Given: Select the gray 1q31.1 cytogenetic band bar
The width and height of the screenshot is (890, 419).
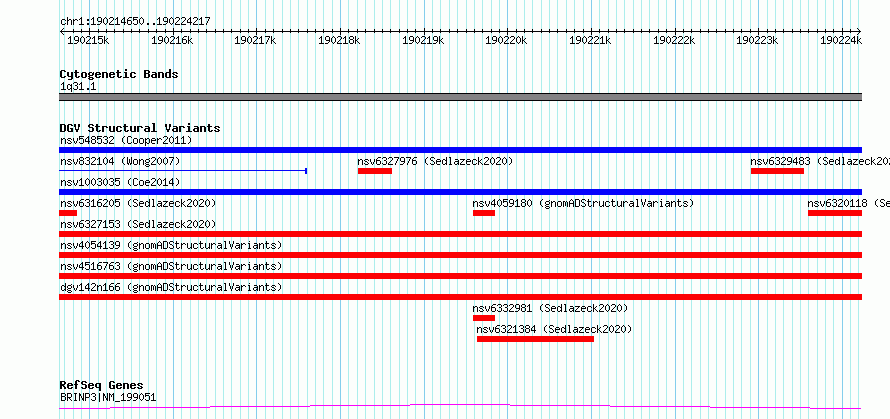Looking at the screenshot, I should (x=460, y=97).
